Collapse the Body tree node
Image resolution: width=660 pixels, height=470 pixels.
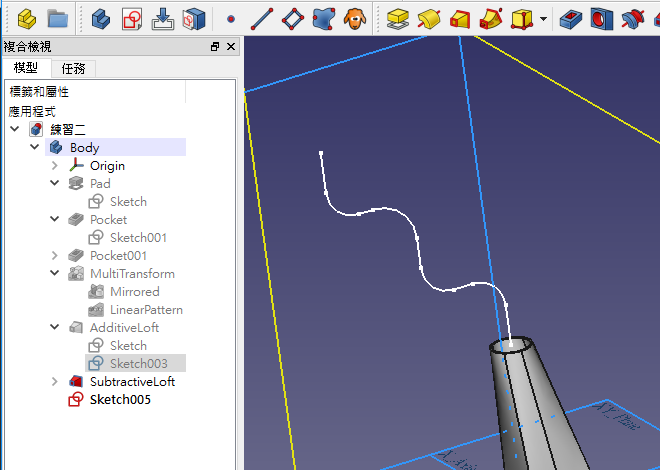click(35, 147)
